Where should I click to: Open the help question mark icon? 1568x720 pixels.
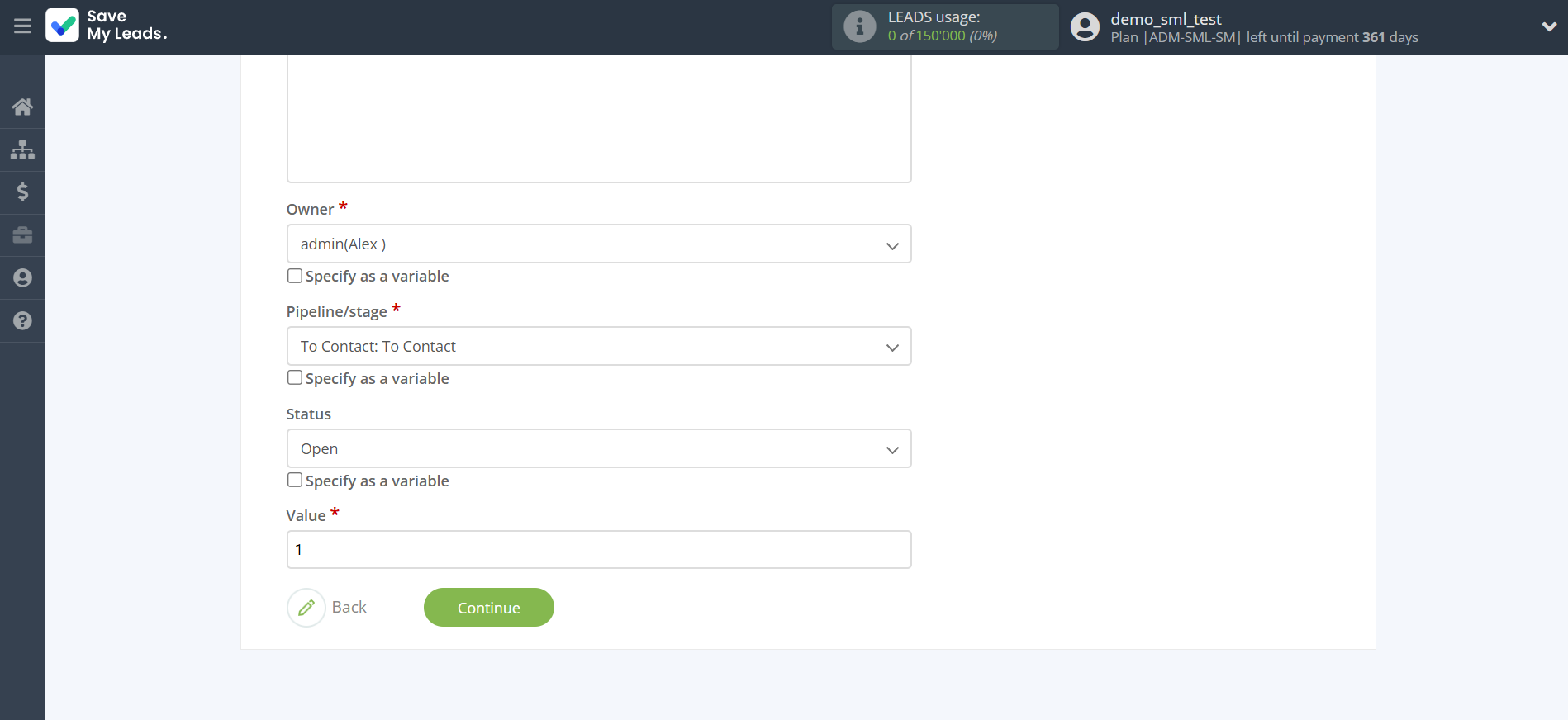pyautogui.click(x=22, y=321)
